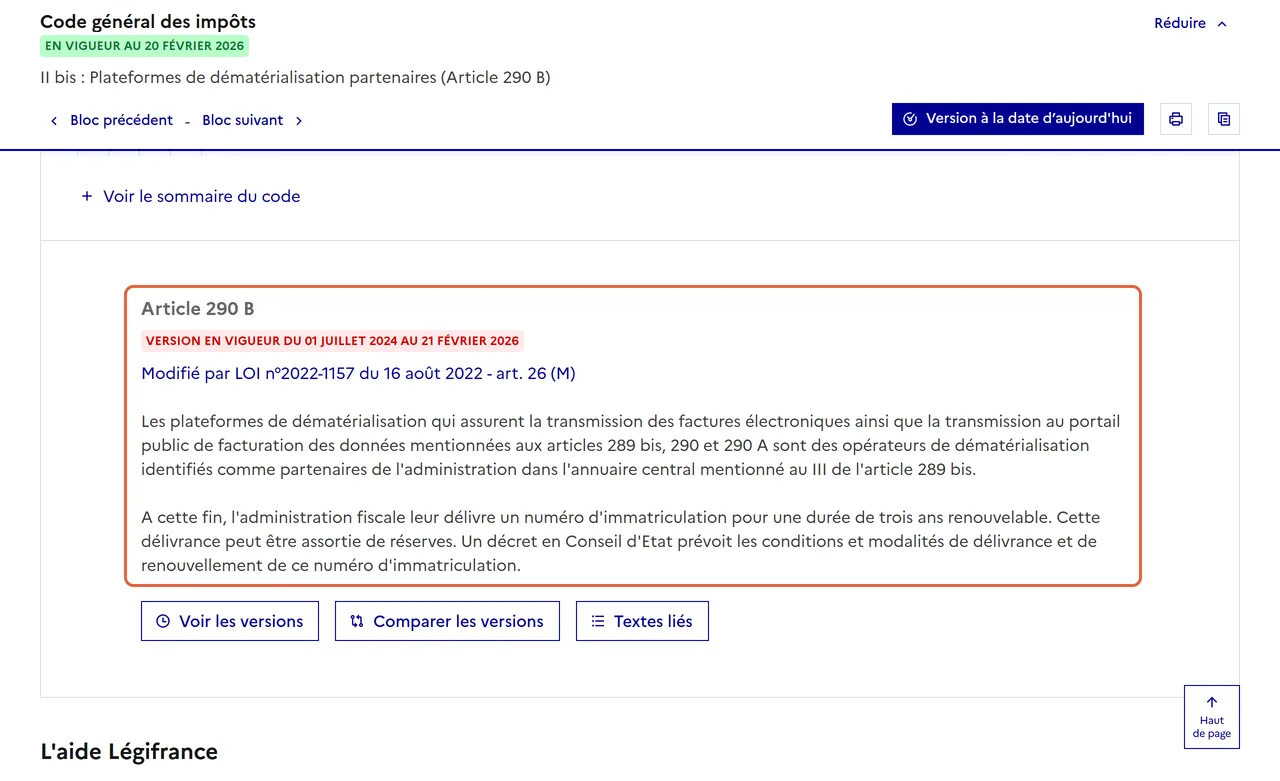Click Version à la date d'aujourd'hui button
This screenshot has width=1280, height=781.
click(1018, 118)
